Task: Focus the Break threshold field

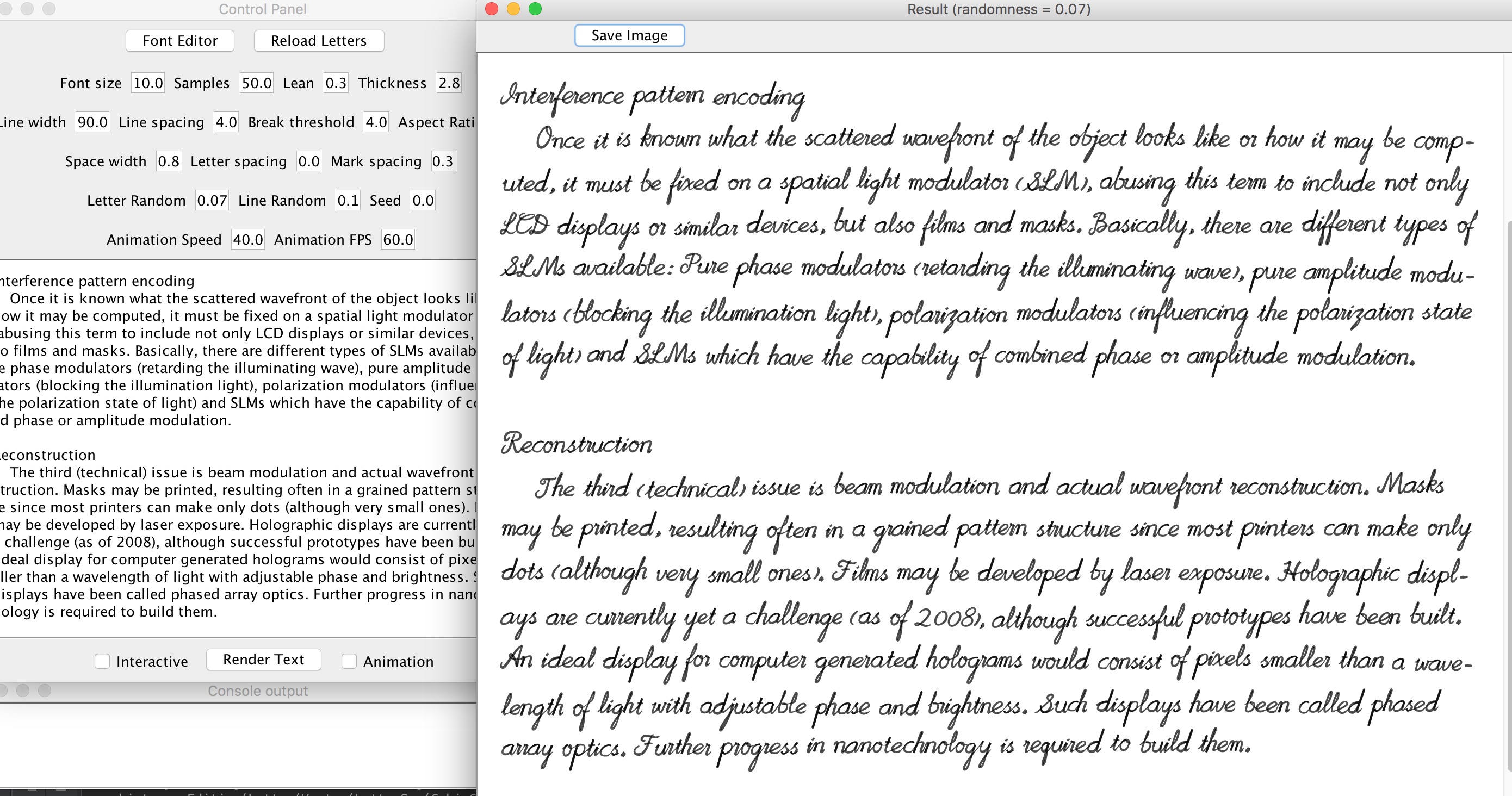Action: 376,122
